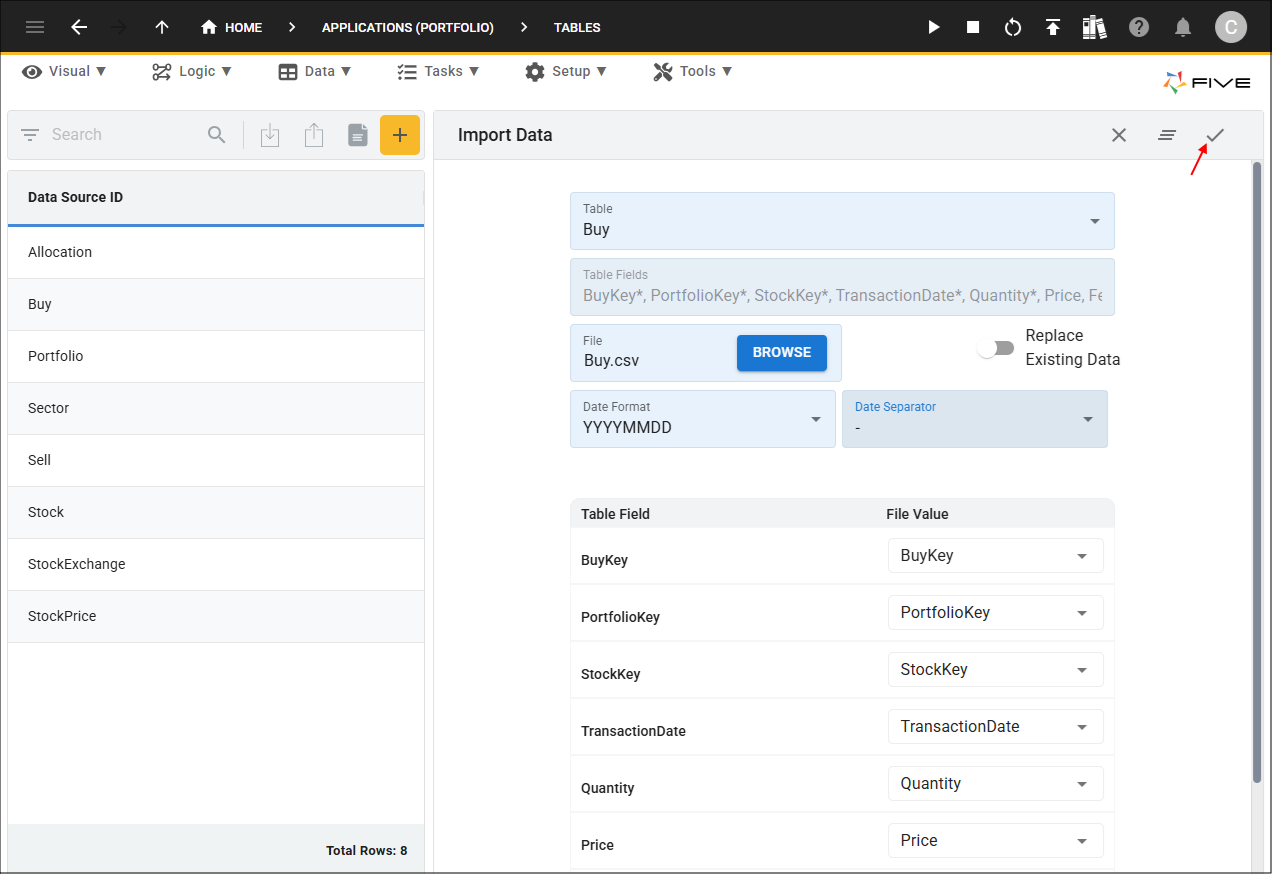Click the export upload icon in list toolbar
Image resolution: width=1272 pixels, height=874 pixels.
[x=314, y=135]
